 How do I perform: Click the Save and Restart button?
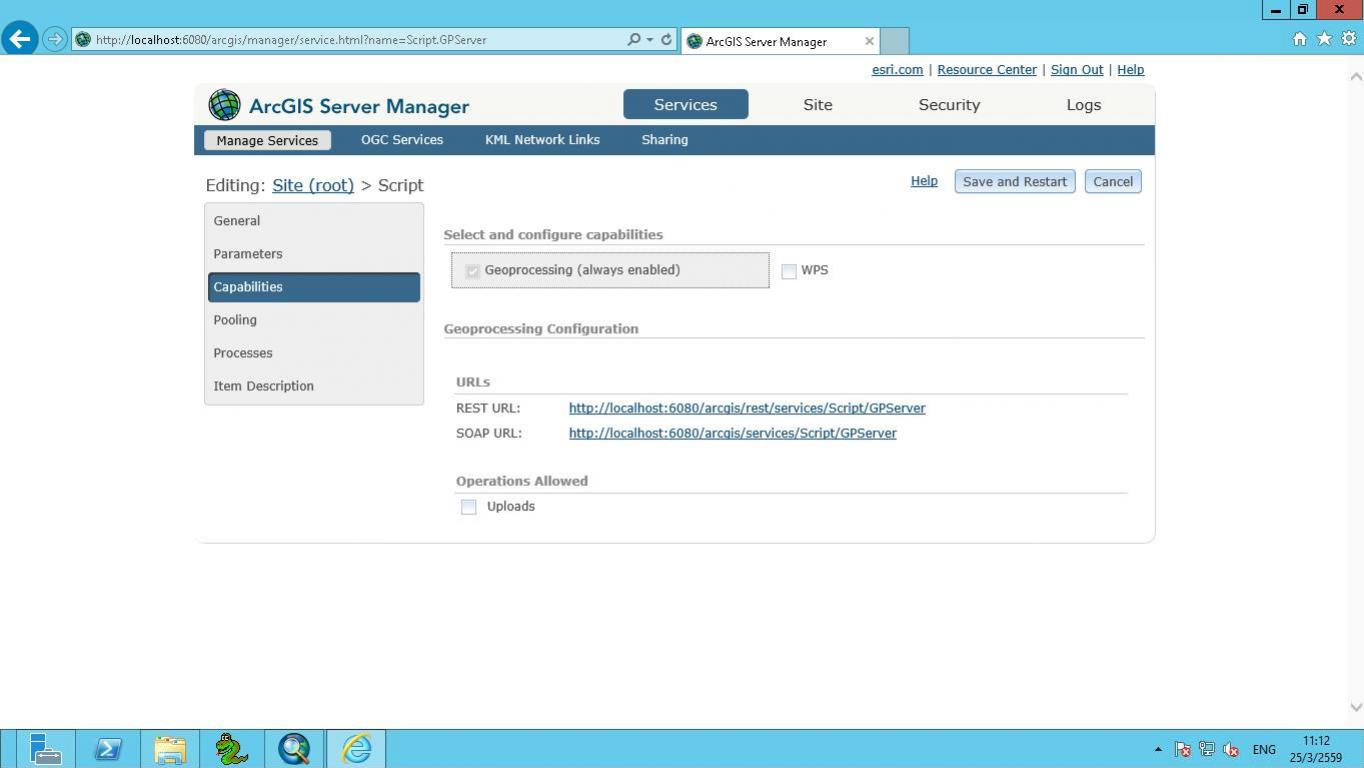1015,182
